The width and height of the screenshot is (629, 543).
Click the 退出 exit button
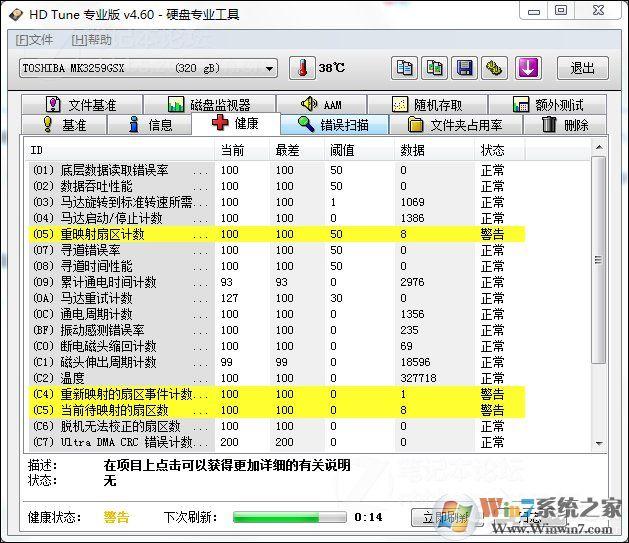point(582,68)
